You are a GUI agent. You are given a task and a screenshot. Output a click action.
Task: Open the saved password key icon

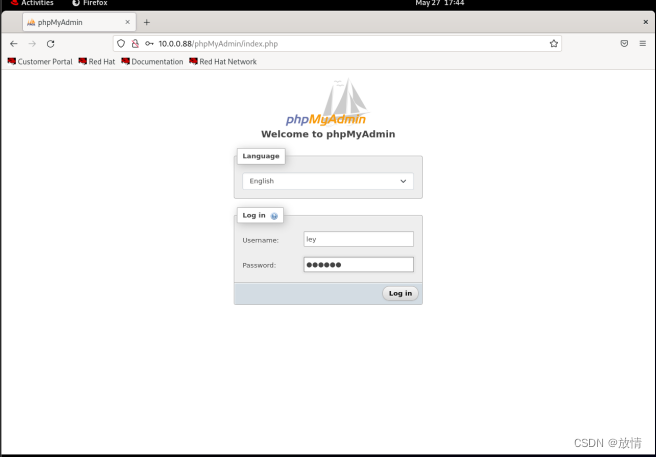[x=149, y=44]
